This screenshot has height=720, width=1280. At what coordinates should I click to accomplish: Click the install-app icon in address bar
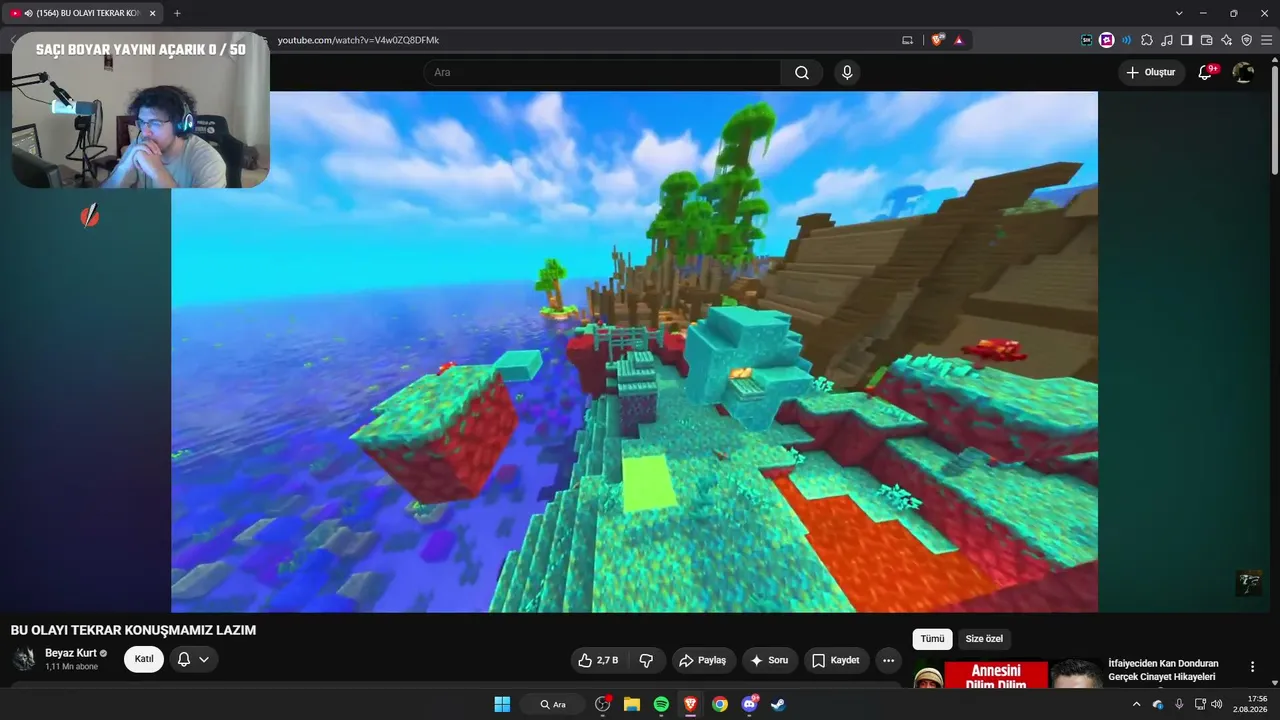(x=908, y=40)
